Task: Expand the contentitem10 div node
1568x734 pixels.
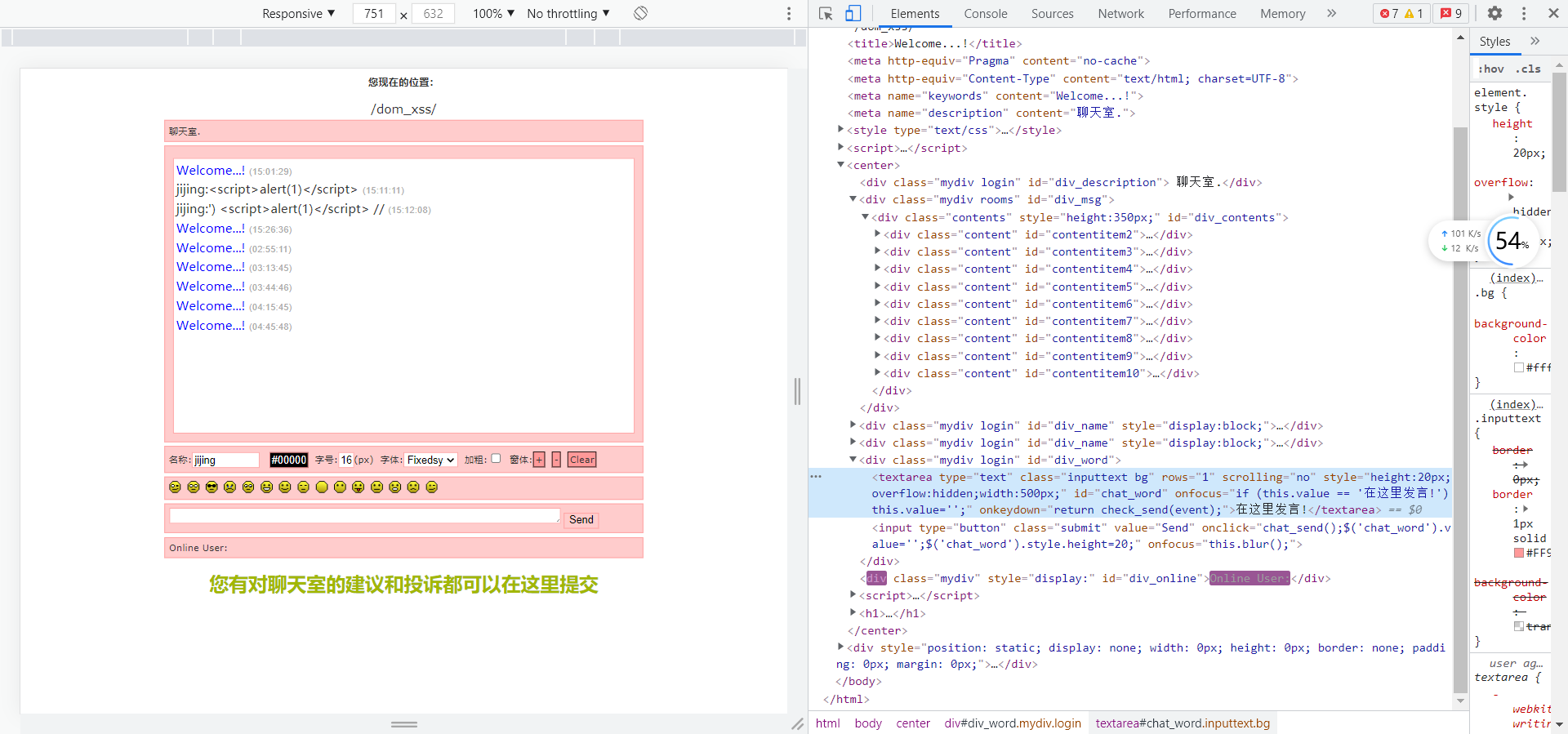Action: pos(878,373)
